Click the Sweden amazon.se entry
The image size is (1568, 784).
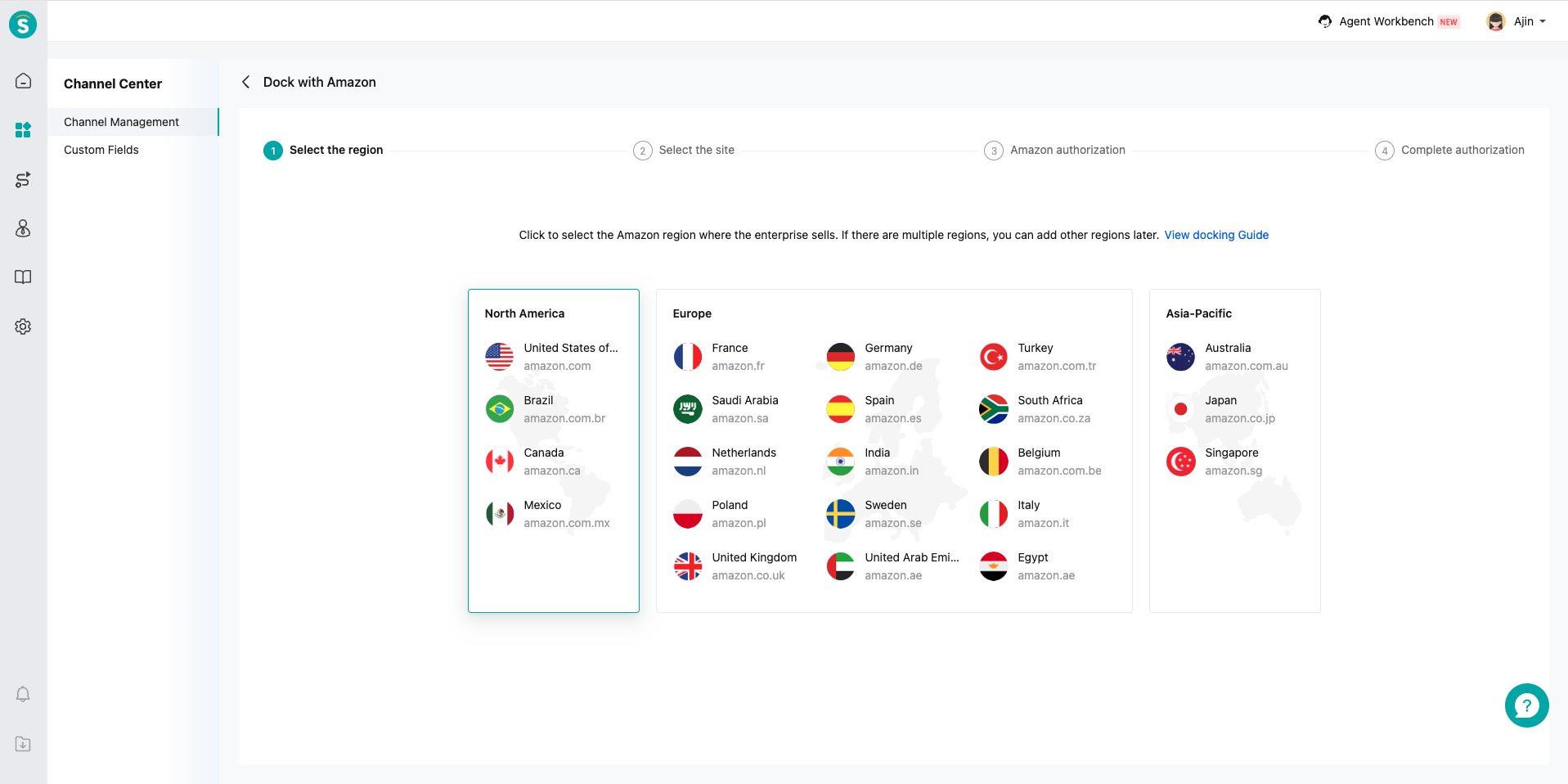click(874, 514)
